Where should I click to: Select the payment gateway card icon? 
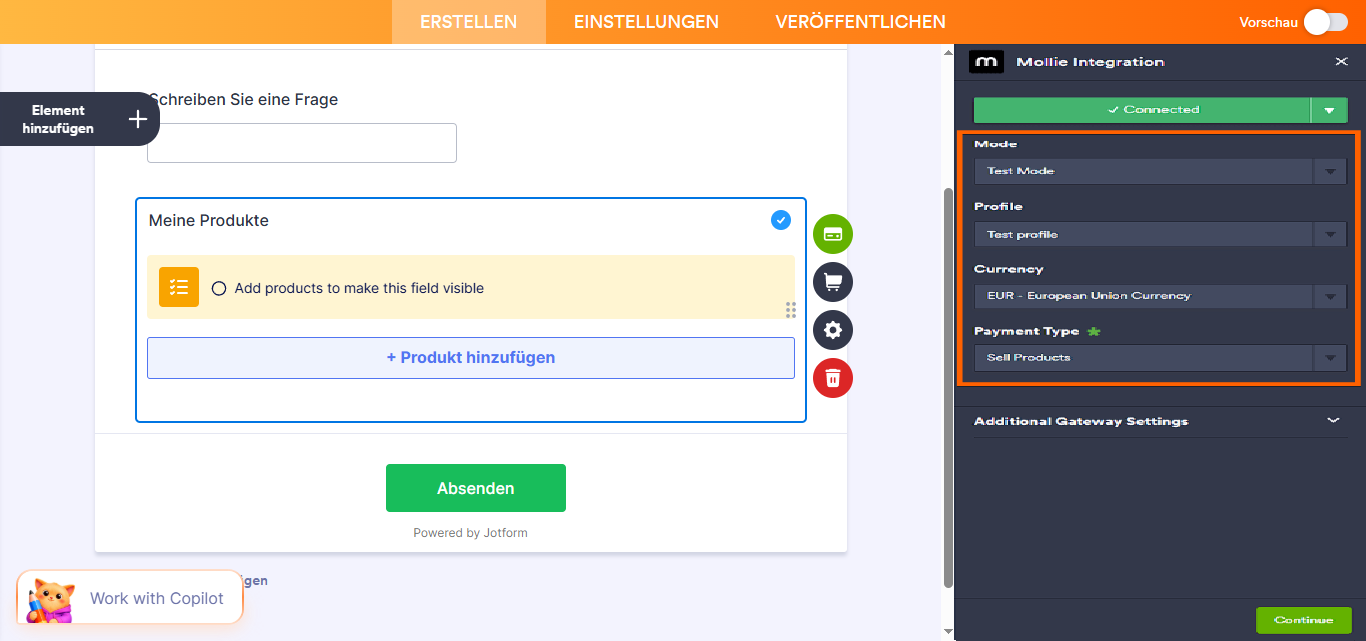833,234
